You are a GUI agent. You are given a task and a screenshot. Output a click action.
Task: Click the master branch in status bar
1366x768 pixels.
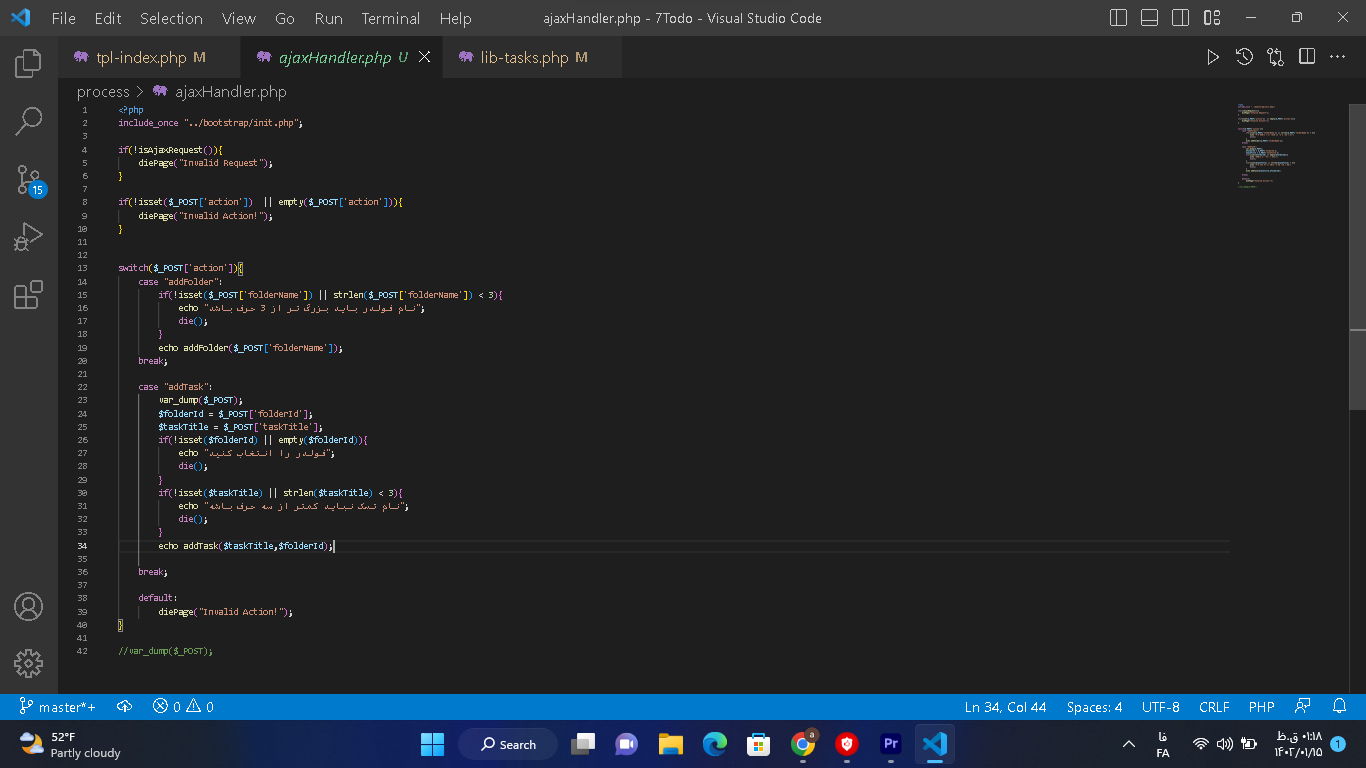coord(58,707)
